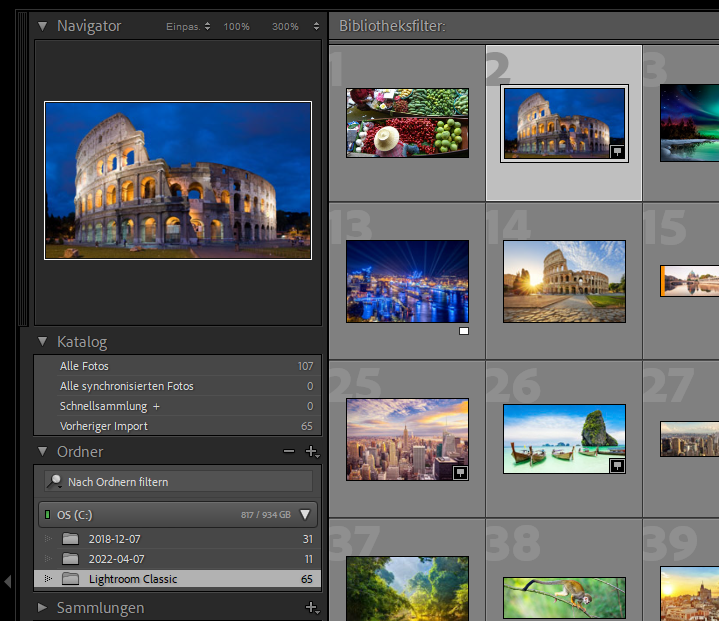719x621 pixels.
Task: Click the 11 count beside 2022-04-07
Action: (309, 559)
